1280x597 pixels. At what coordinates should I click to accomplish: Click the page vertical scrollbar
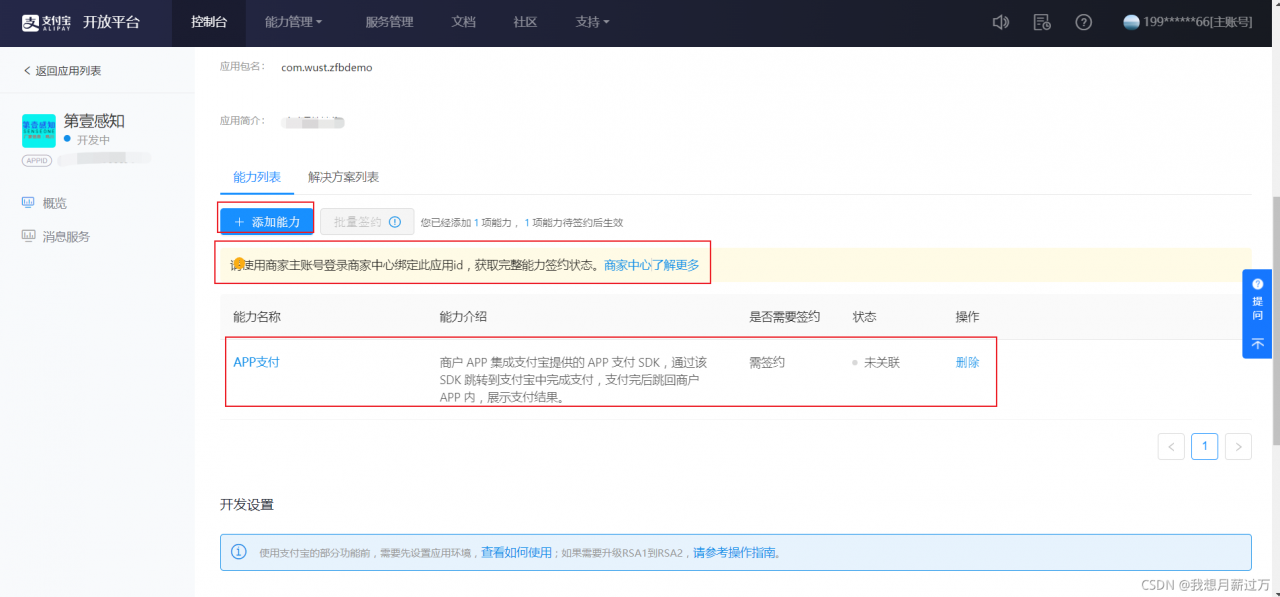pyautogui.click(x=1275, y=320)
